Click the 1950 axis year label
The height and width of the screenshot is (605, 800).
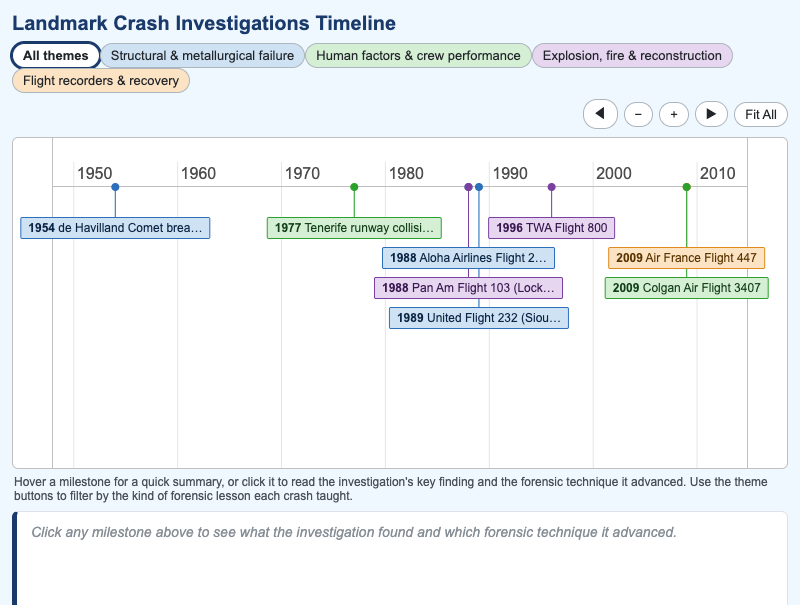click(x=94, y=173)
